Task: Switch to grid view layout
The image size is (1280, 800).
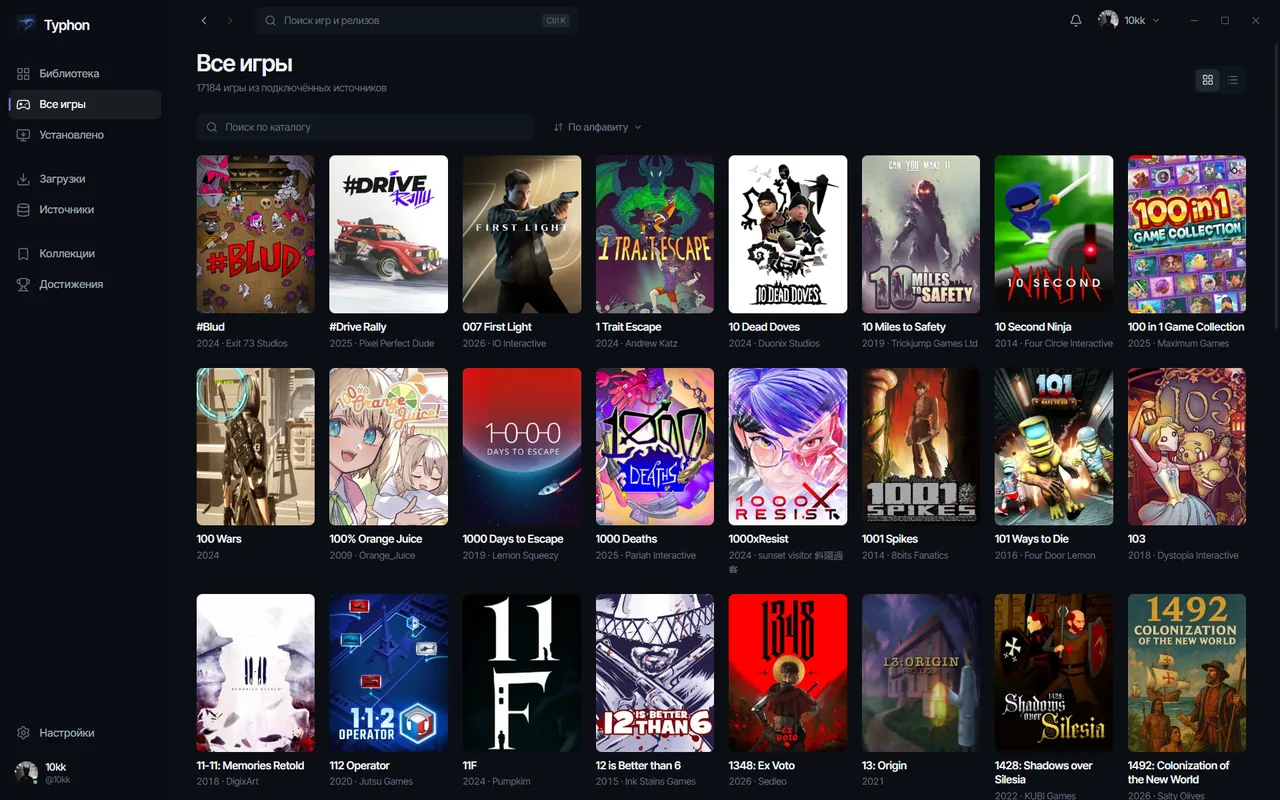Action: (x=1208, y=80)
